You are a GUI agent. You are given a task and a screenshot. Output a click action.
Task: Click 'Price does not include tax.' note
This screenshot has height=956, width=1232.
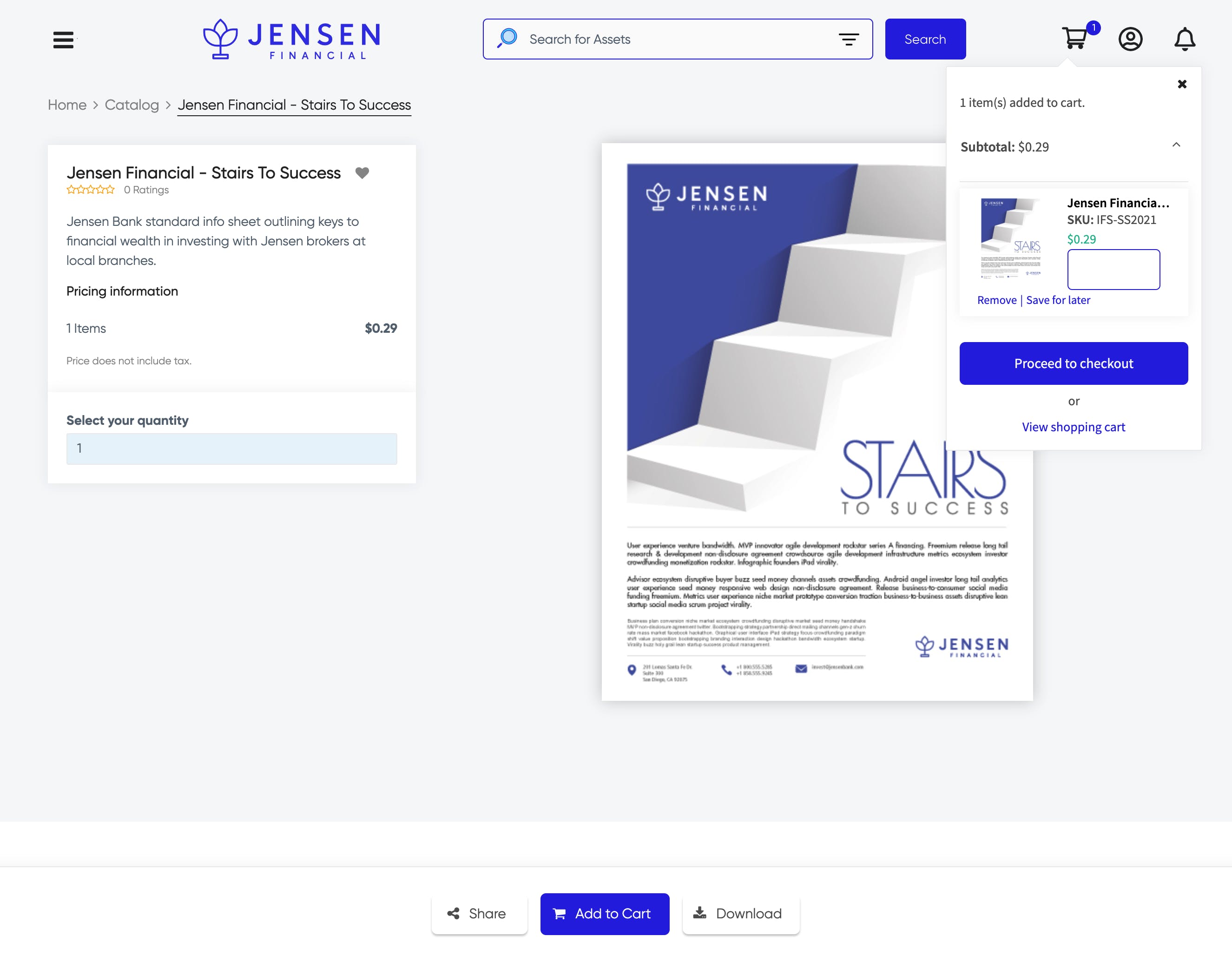129,361
